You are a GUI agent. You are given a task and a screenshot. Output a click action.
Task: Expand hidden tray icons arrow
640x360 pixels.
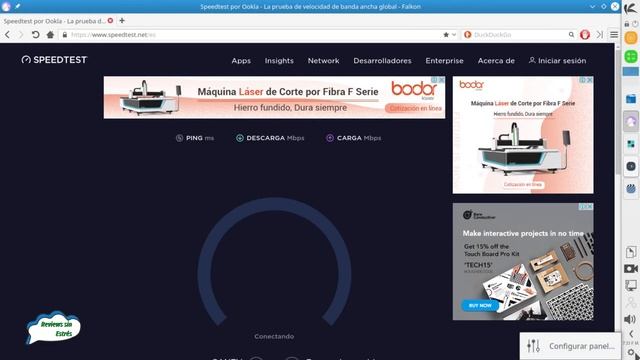[x=631, y=334]
